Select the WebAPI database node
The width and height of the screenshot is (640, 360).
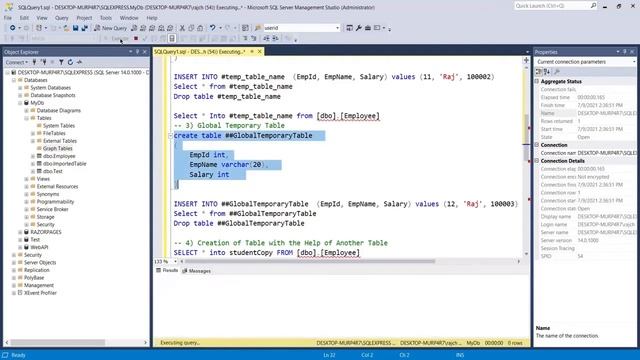[x=39, y=247]
